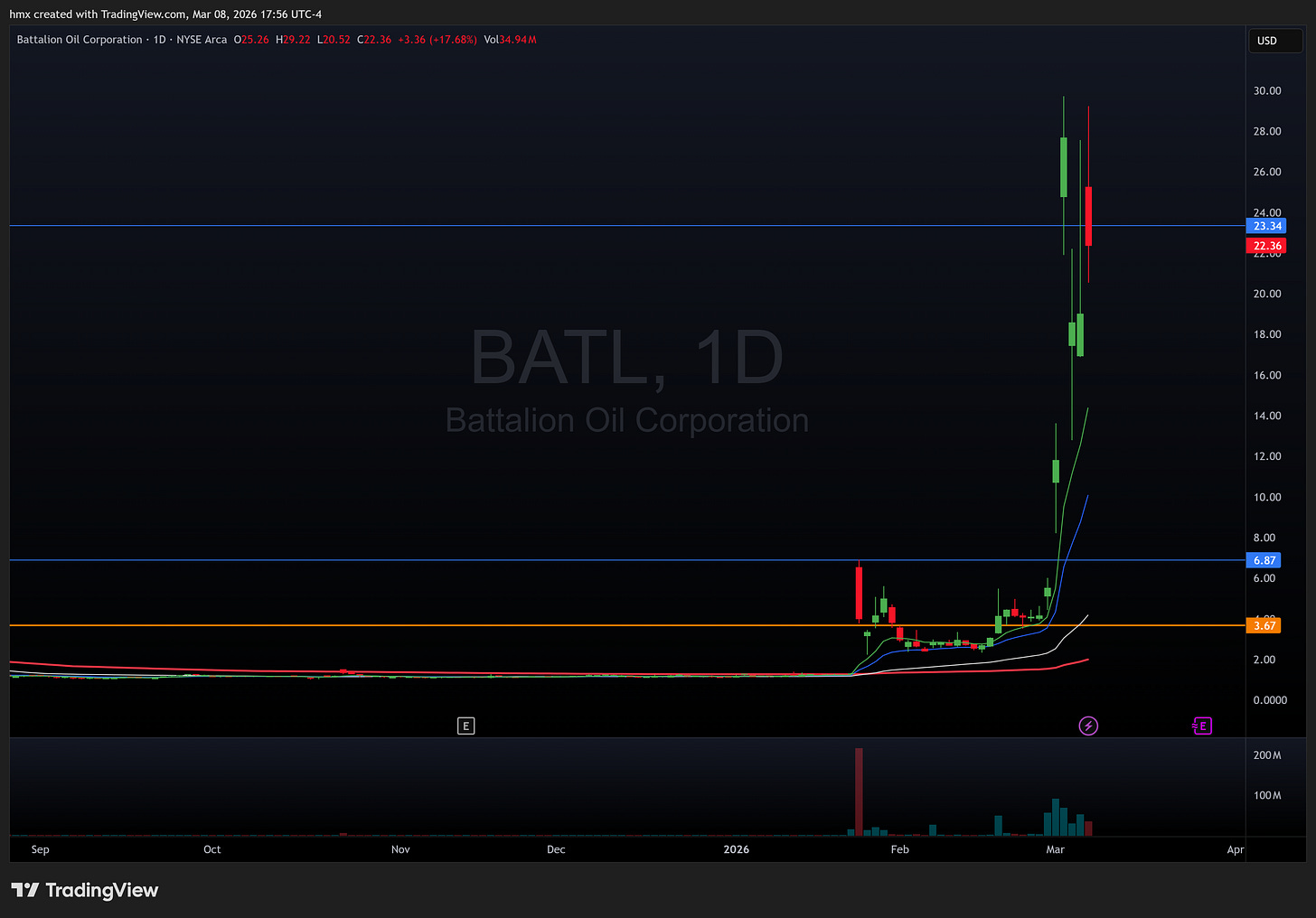Click the Battalion Oil Corporation symbol title
The width and height of the screenshot is (1316, 918).
point(80,40)
